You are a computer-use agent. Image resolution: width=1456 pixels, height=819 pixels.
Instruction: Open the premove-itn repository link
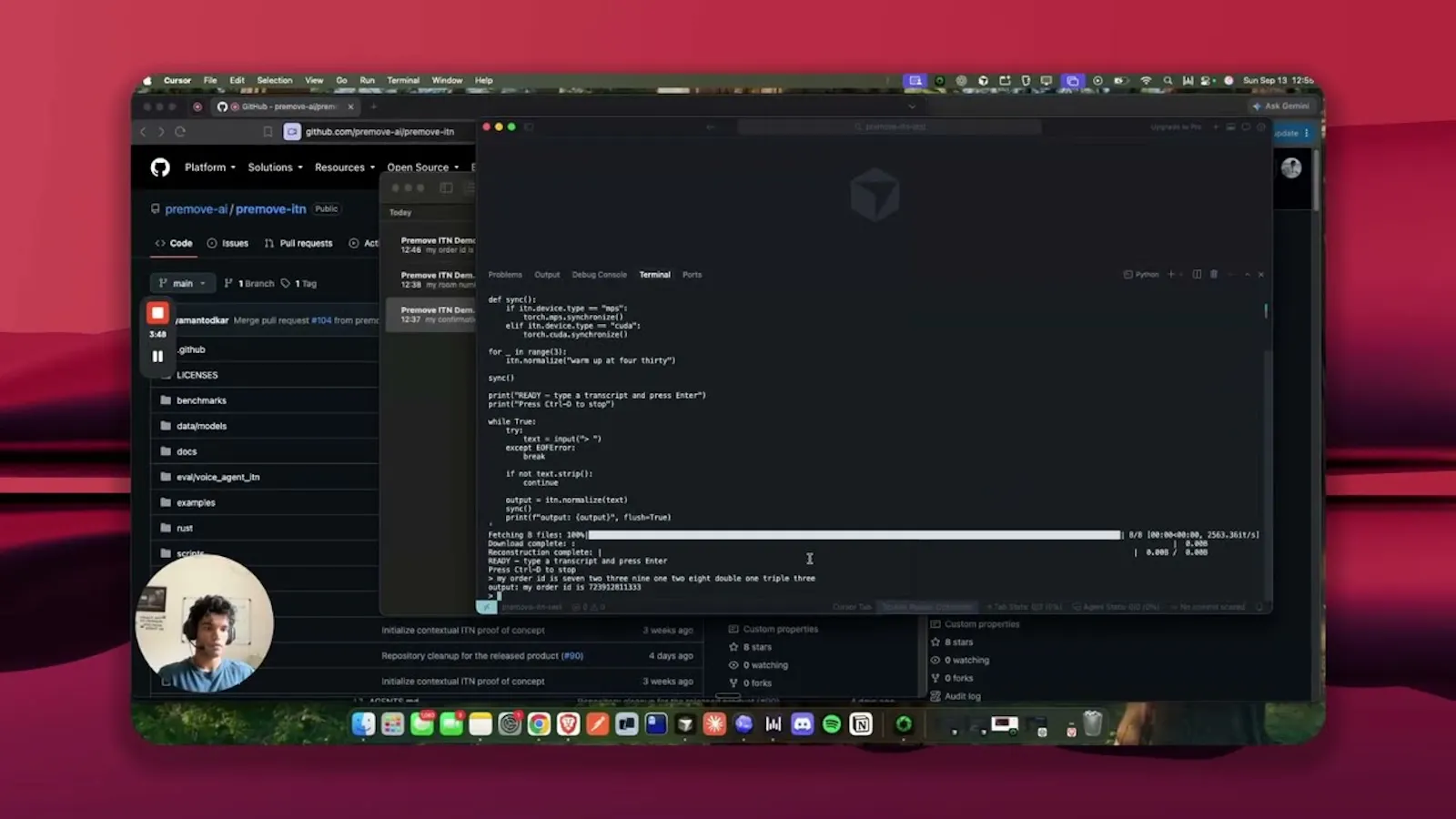271,209
